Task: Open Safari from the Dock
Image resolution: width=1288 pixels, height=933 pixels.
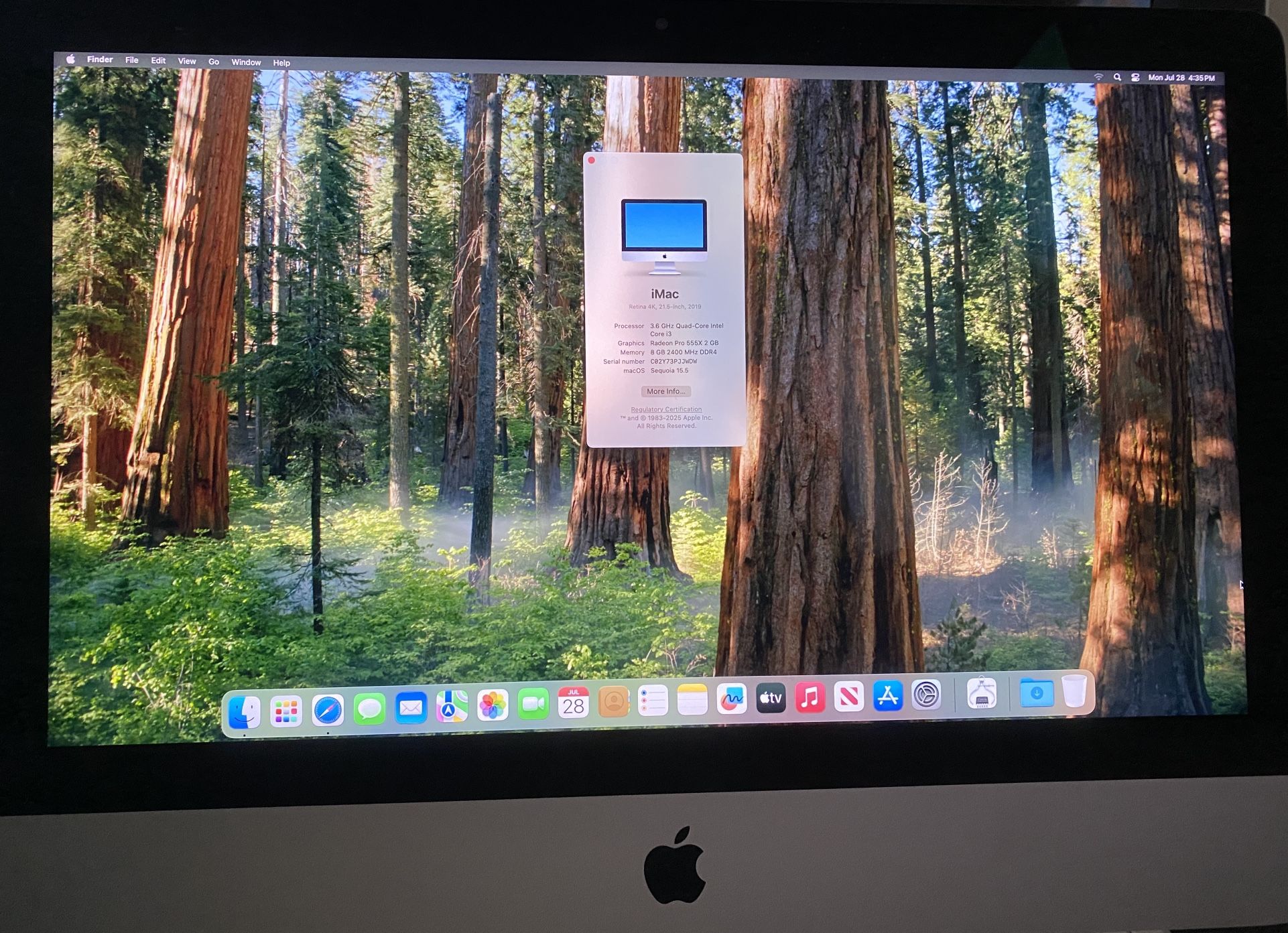Action: click(x=328, y=710)
